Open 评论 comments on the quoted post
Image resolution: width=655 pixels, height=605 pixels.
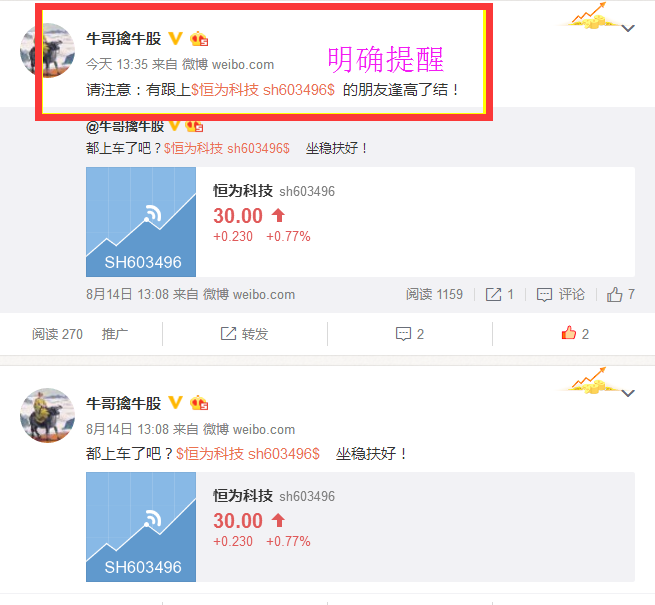561,295
